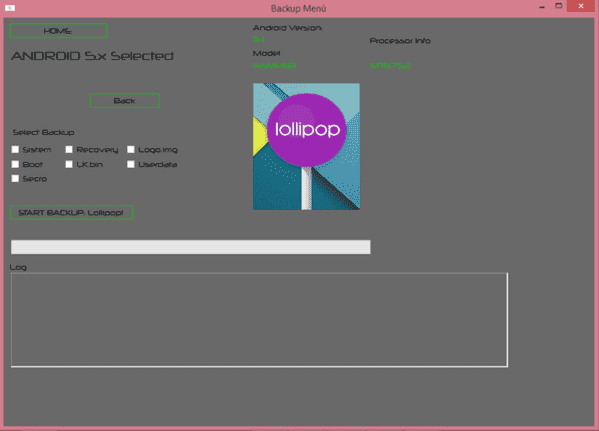The width and height of the screenshot is (599, 431).
Task: Start backup with START BACKUP Lollipop button
Action: click(x=71, y=212)
